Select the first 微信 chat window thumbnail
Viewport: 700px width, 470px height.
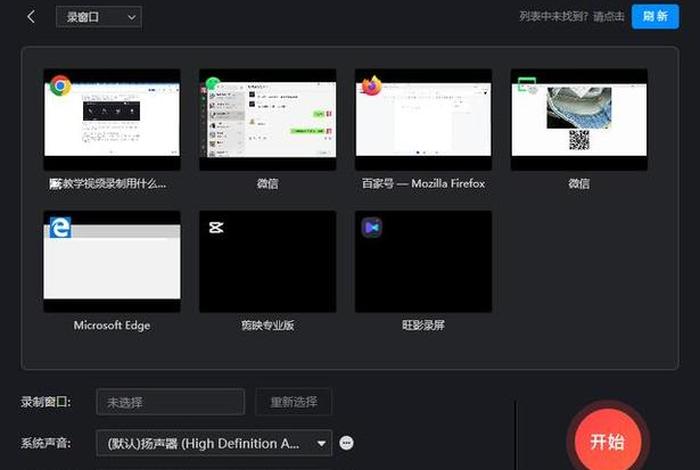(268, 119)
